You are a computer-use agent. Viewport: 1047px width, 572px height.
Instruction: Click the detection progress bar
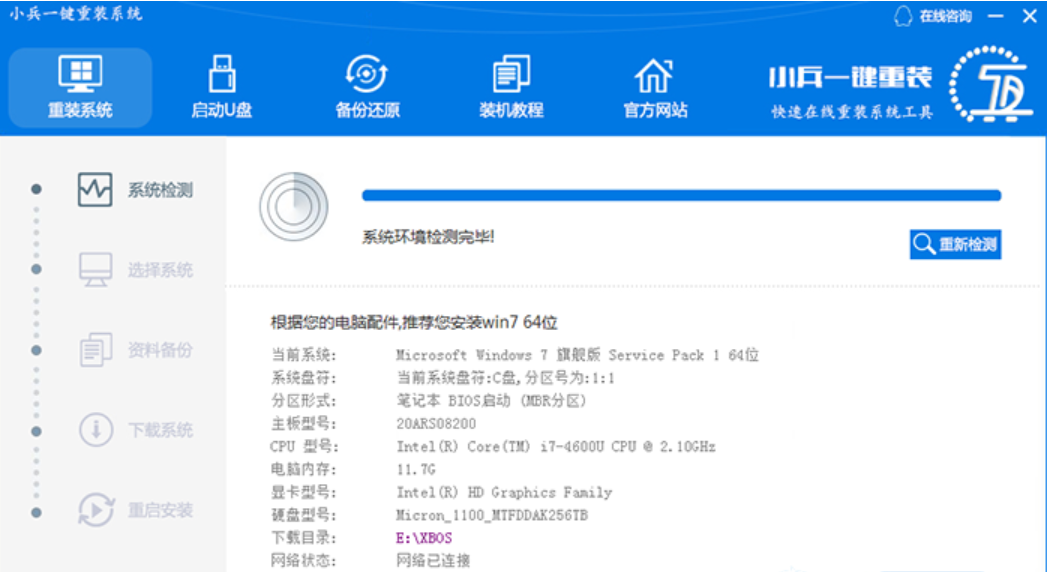[x=681, y=196]
